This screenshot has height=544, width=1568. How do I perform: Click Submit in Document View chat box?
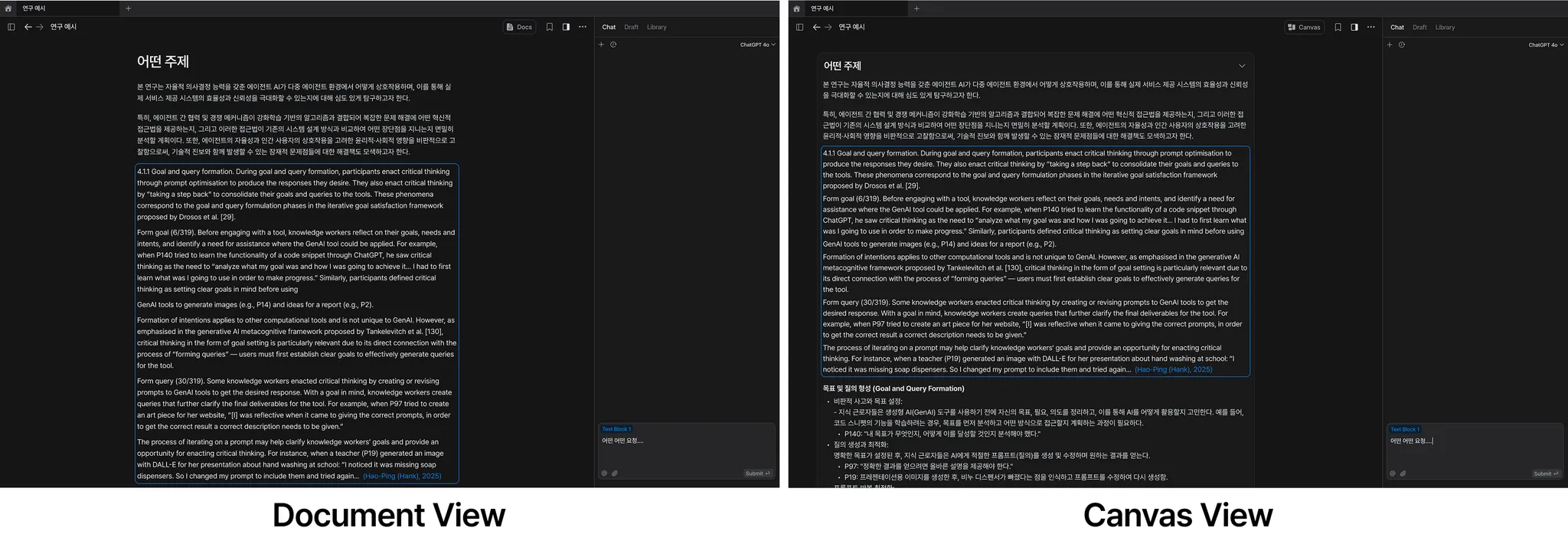point(758,474)
